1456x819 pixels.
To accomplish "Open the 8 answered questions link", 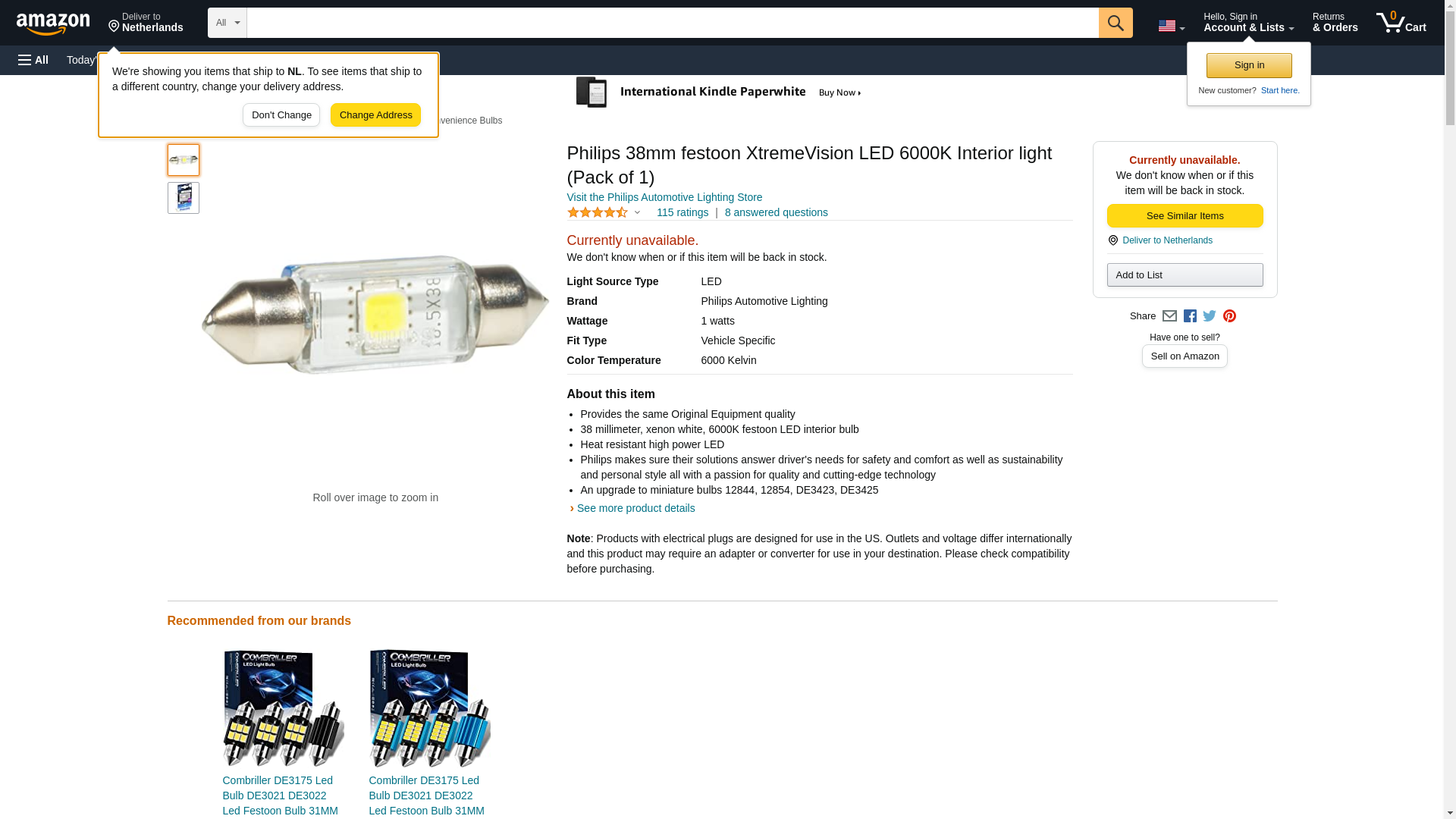I will pyautogui.click(x=776, y=213).
